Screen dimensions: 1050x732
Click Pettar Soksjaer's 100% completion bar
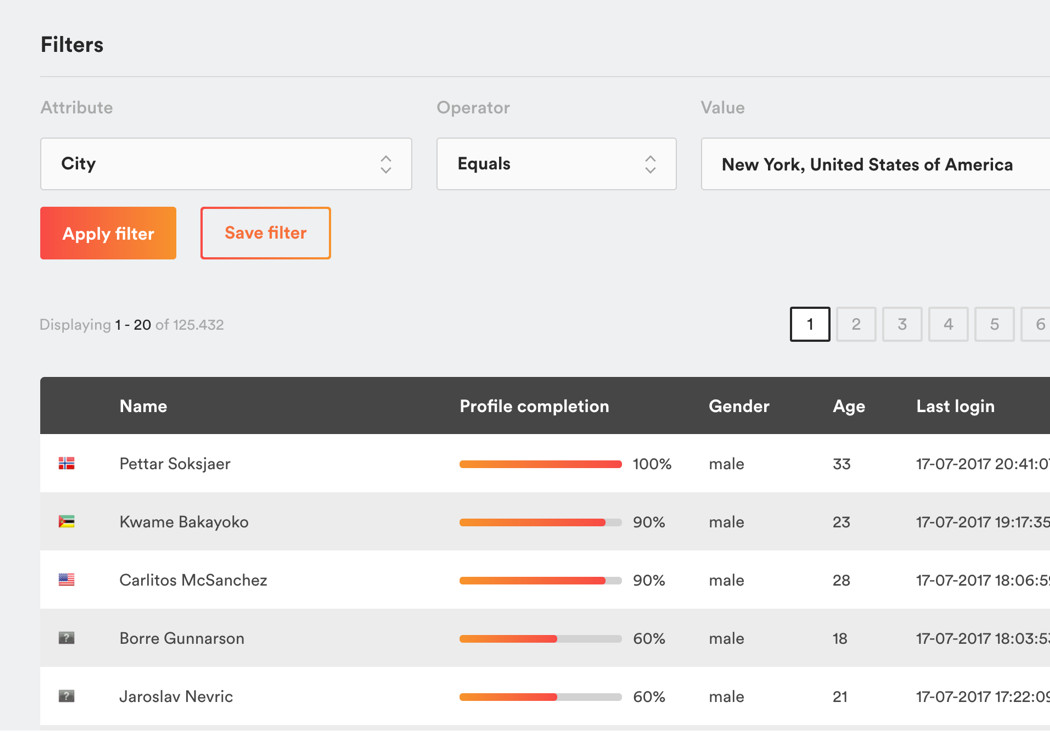540,464
